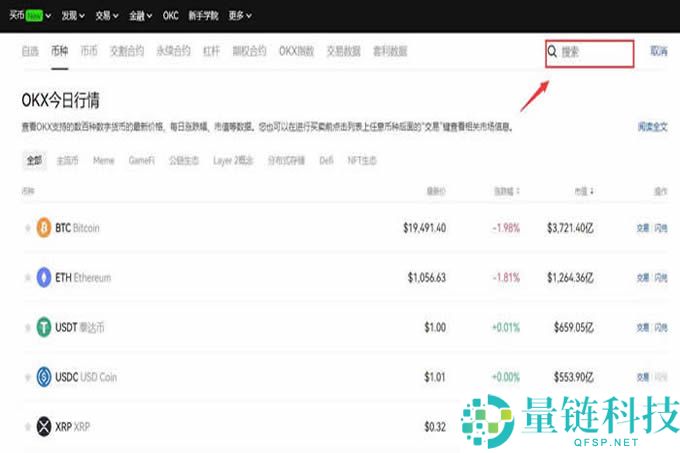Click 交易 link in the USDC row
The width and height of the screenshot is (680, 453).
coord(643,377)
